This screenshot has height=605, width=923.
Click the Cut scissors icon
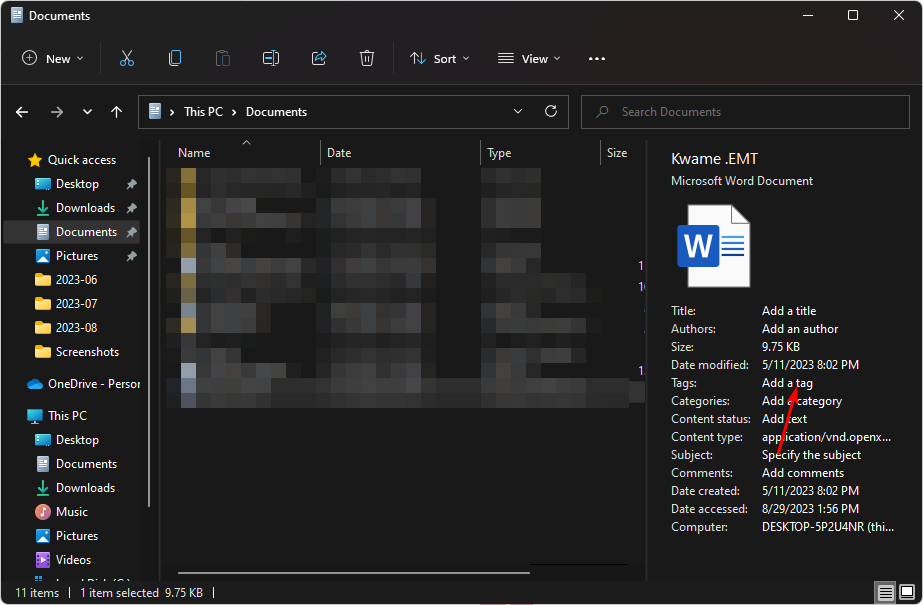point(127,59)
